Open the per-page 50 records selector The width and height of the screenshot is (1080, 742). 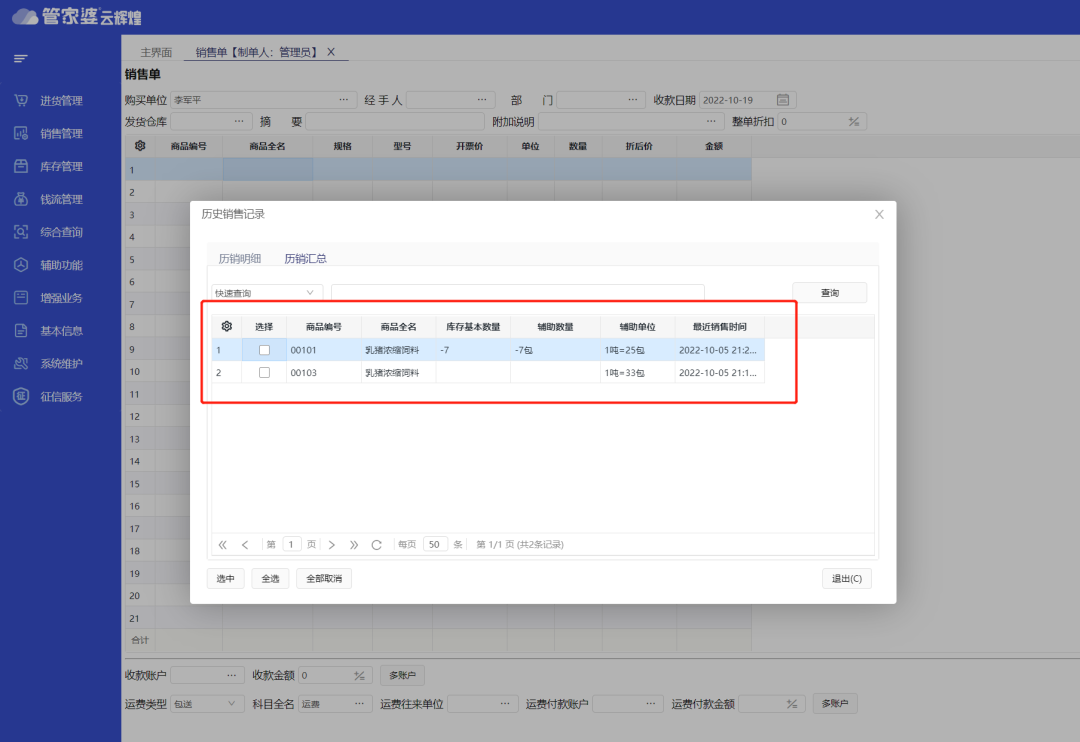435,545
